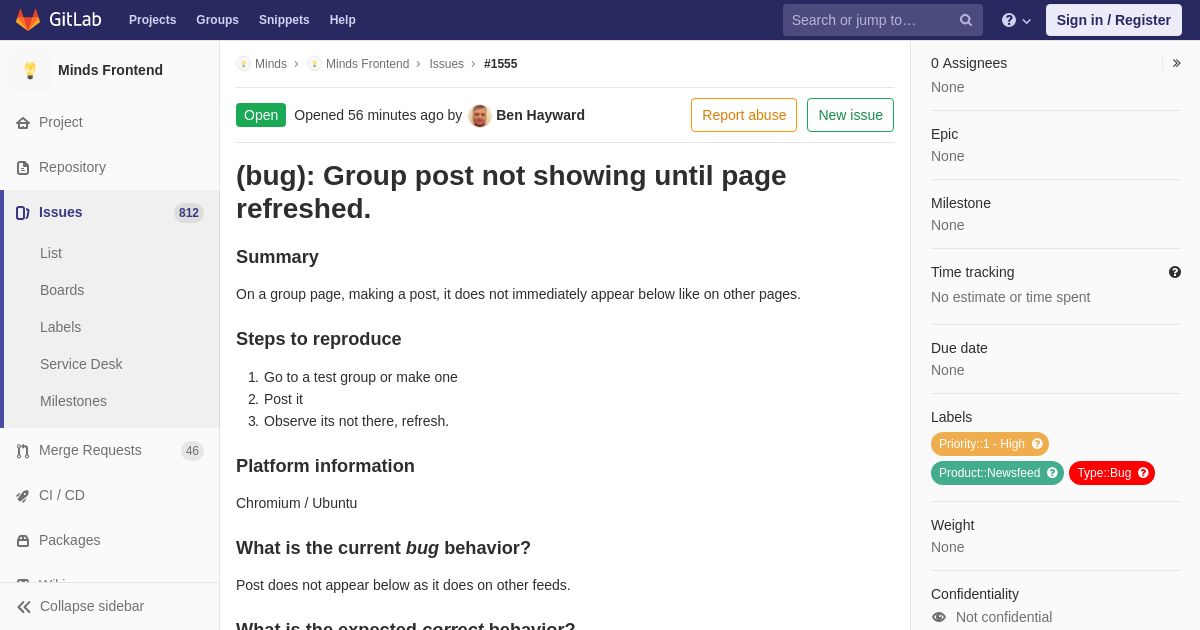Click the confidentiality eye icon

[939, 617]
